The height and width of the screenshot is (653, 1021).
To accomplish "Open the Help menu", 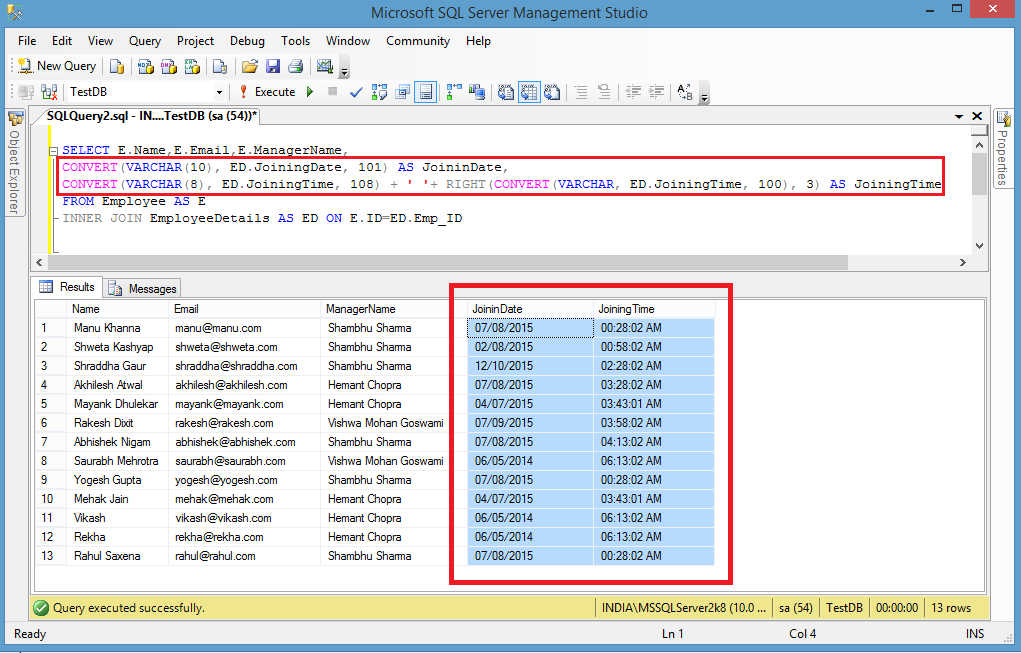I will coord(478,41).
